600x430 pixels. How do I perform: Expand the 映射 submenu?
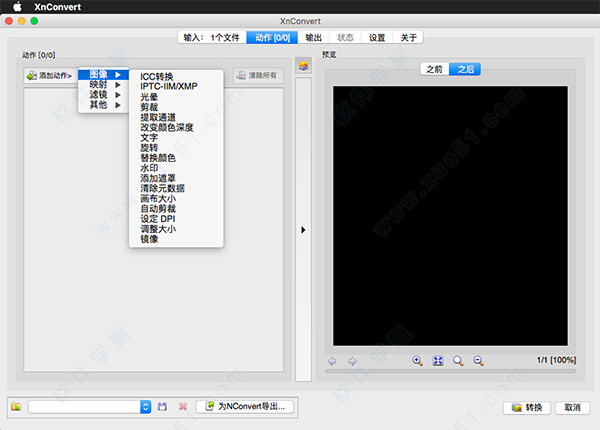pyautogui.click(x=104, y=85)
